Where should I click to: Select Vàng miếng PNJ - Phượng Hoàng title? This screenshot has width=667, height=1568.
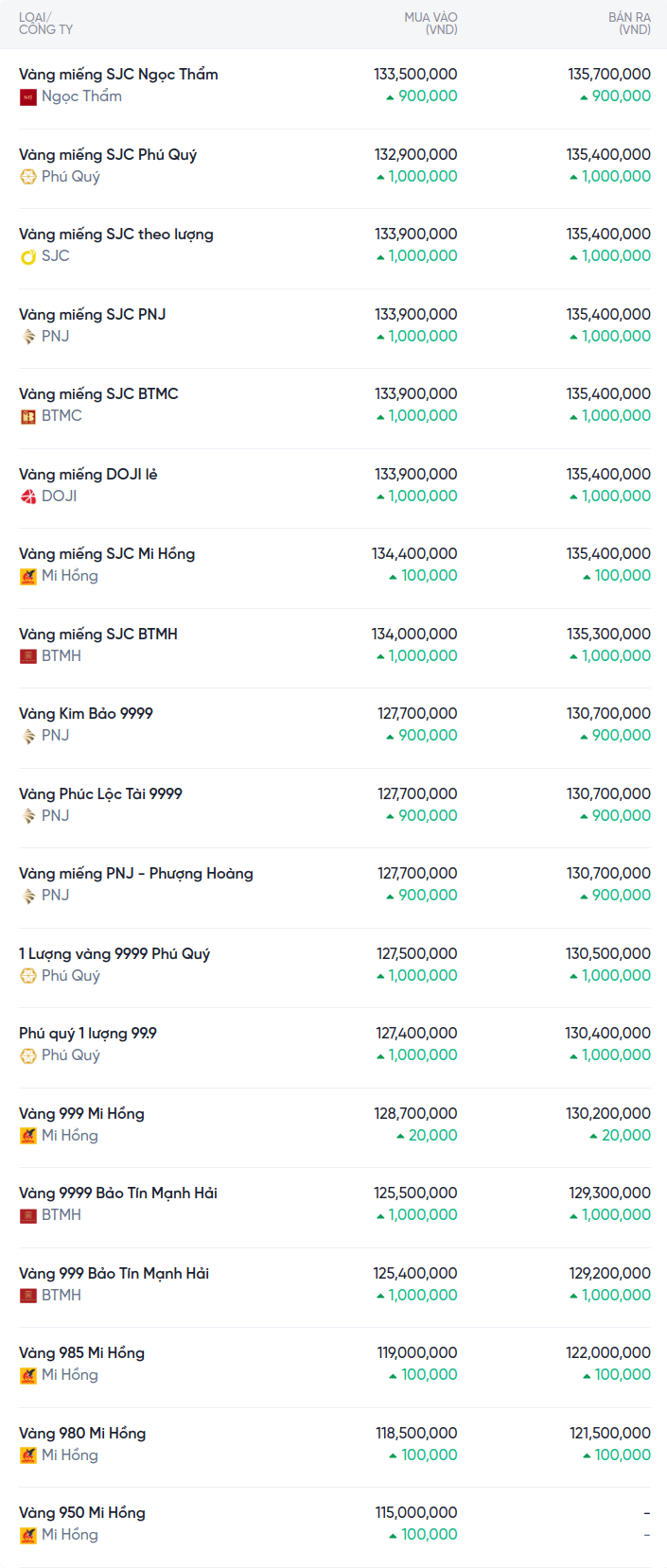[136, 874]
